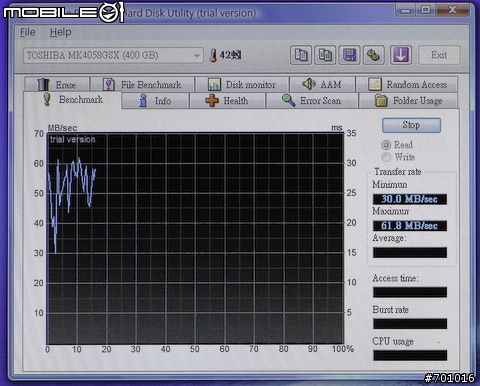This screenshot has width=480, height=386.
Task: Click the Minimum 30.0 MB/sec value
Action: (x=410, y=199)
